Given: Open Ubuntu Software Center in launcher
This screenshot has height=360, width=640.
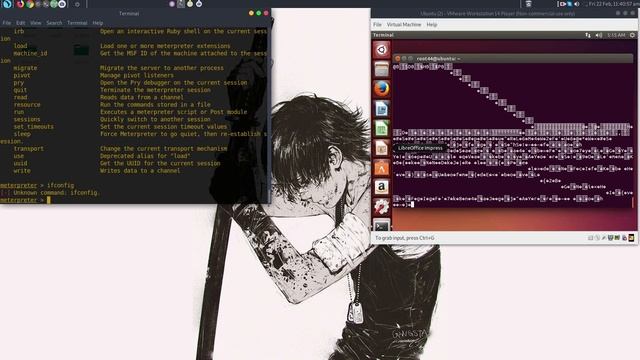Looking at the screenshot, I should (x=381, y=167).
